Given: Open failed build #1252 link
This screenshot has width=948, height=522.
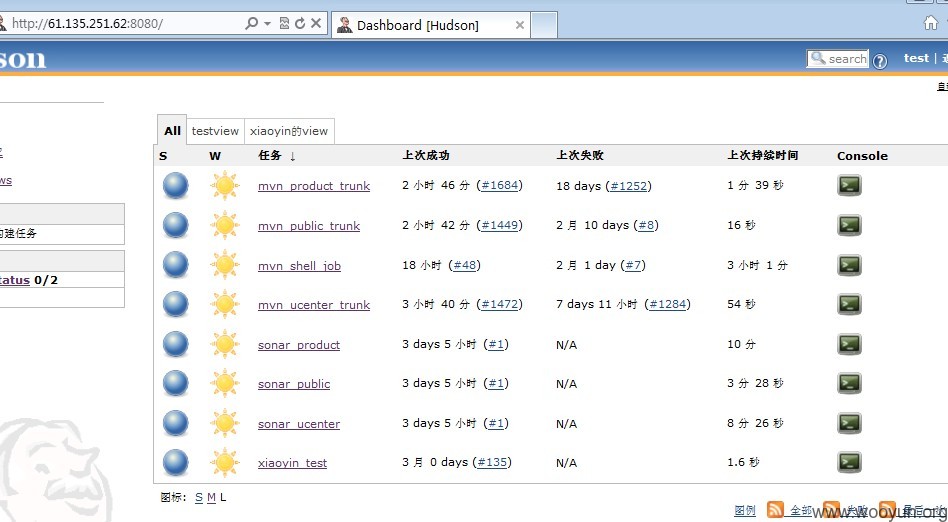Looking at the screenshot, I should pos(629,186).
